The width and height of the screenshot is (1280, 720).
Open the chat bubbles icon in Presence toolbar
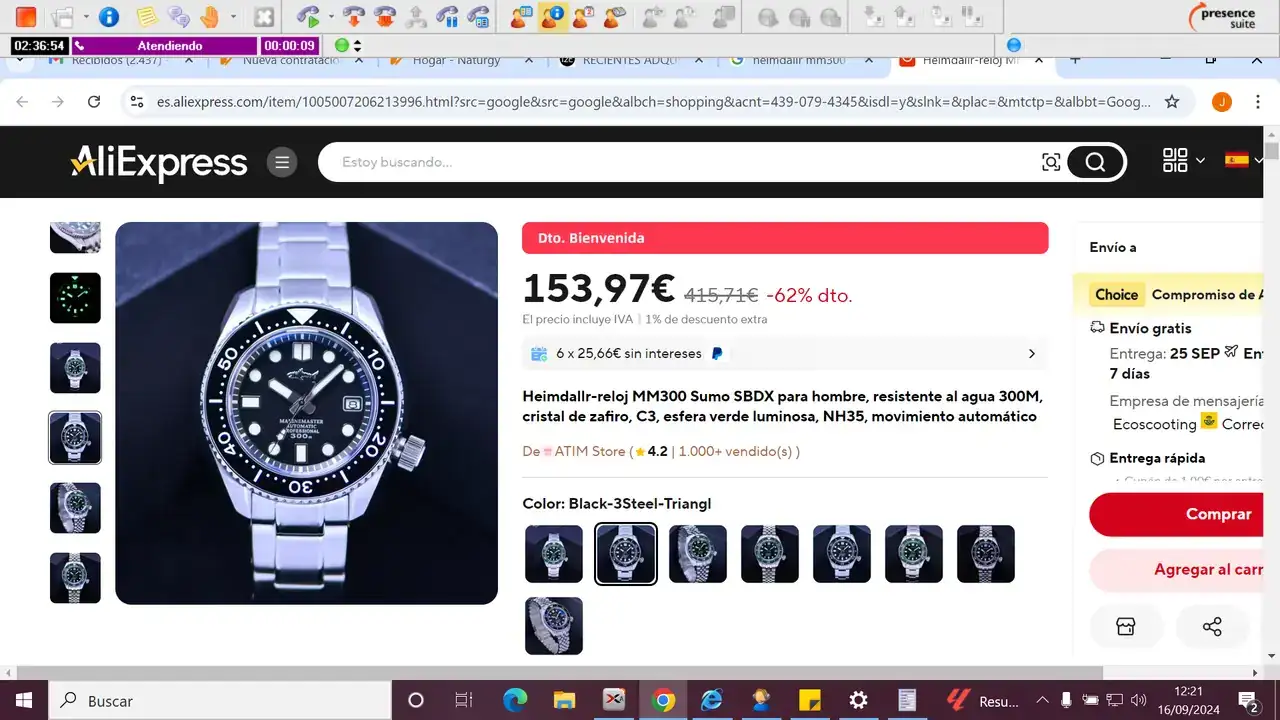(178, 17)
